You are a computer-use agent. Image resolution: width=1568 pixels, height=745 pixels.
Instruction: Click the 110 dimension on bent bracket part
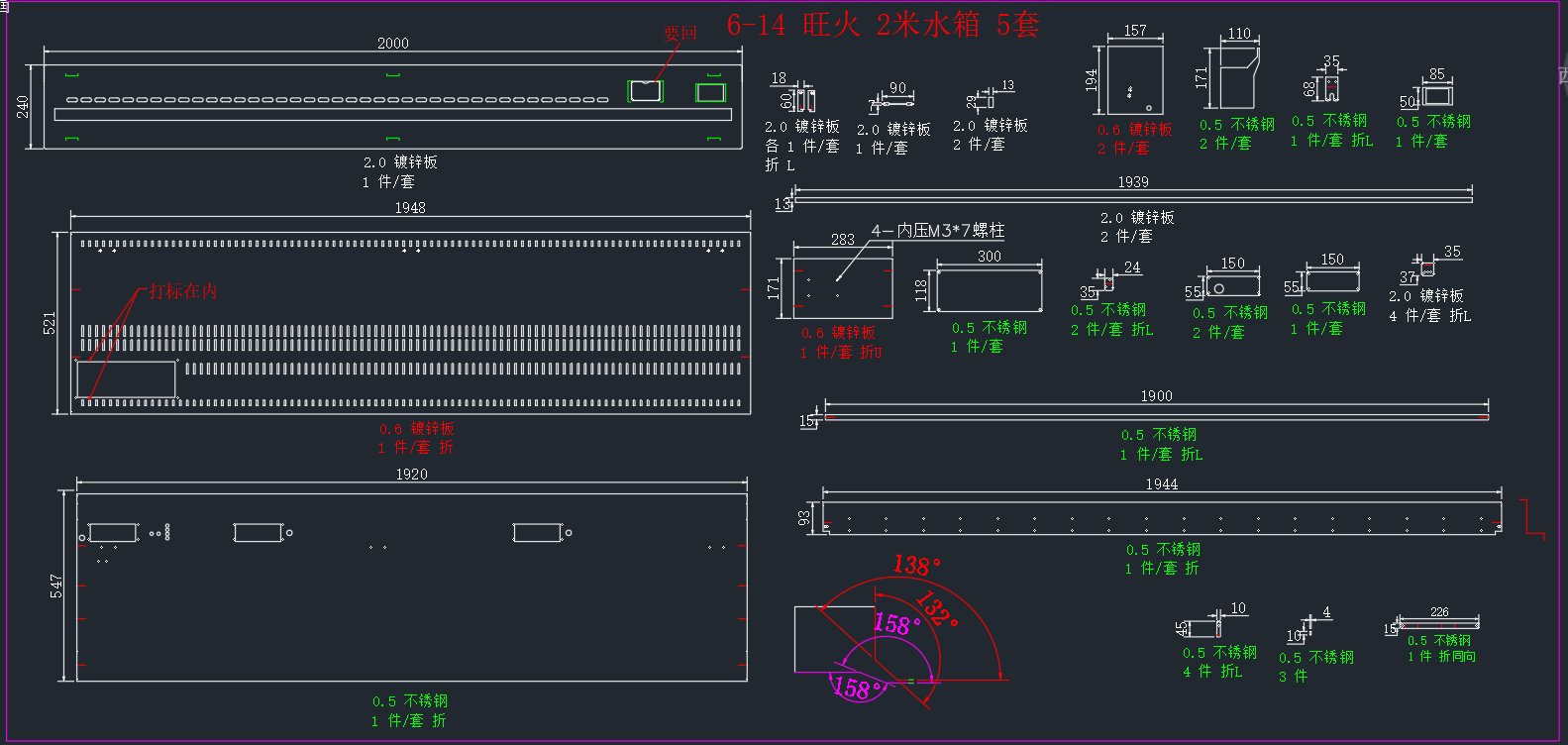[x=1239, y=34]
